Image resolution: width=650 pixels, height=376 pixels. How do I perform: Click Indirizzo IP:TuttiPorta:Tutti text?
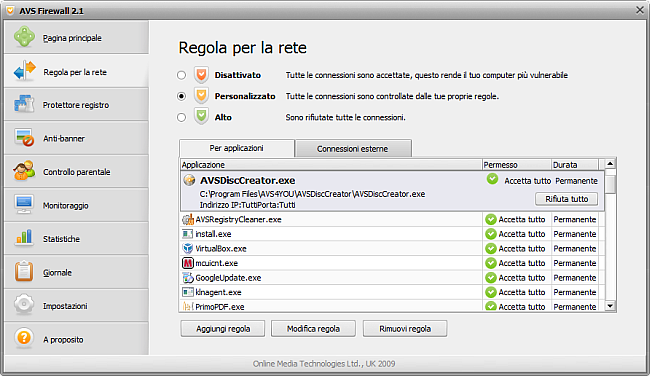(247, 205)
